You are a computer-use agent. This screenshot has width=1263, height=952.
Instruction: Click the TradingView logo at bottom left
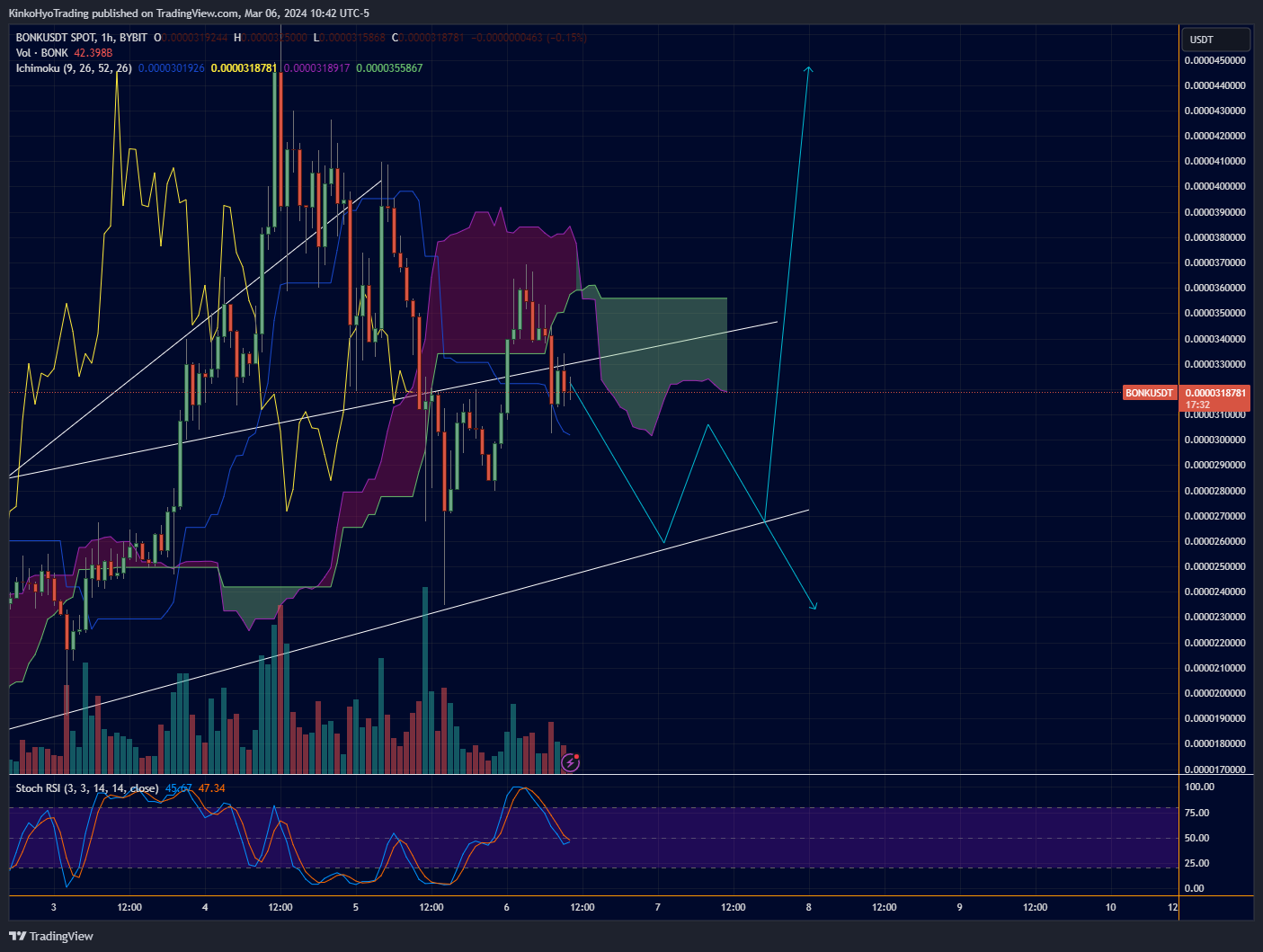[51, 936]
